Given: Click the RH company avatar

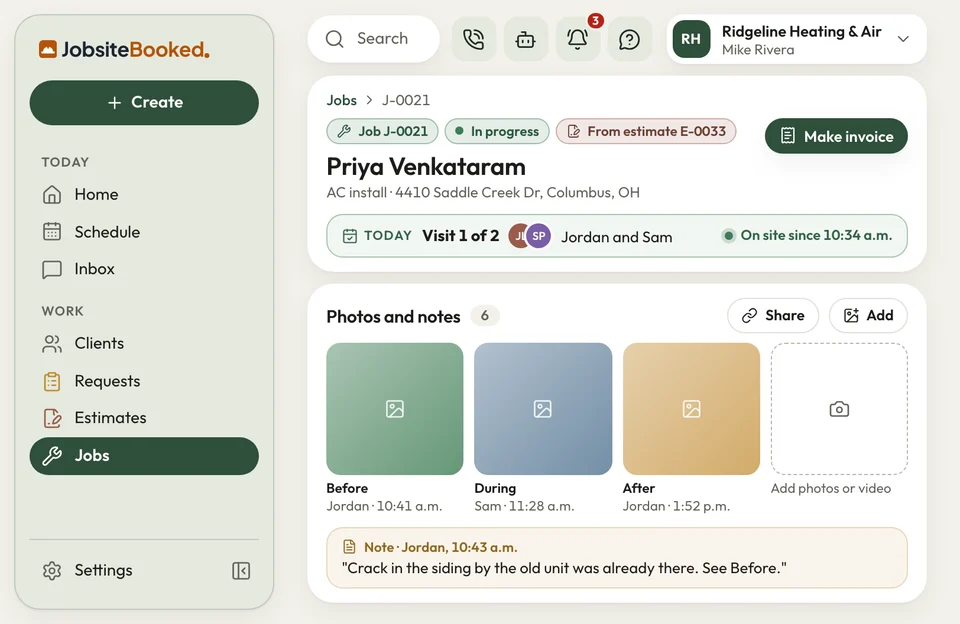Looking at the screenshot, I should (x=691, y=39).
